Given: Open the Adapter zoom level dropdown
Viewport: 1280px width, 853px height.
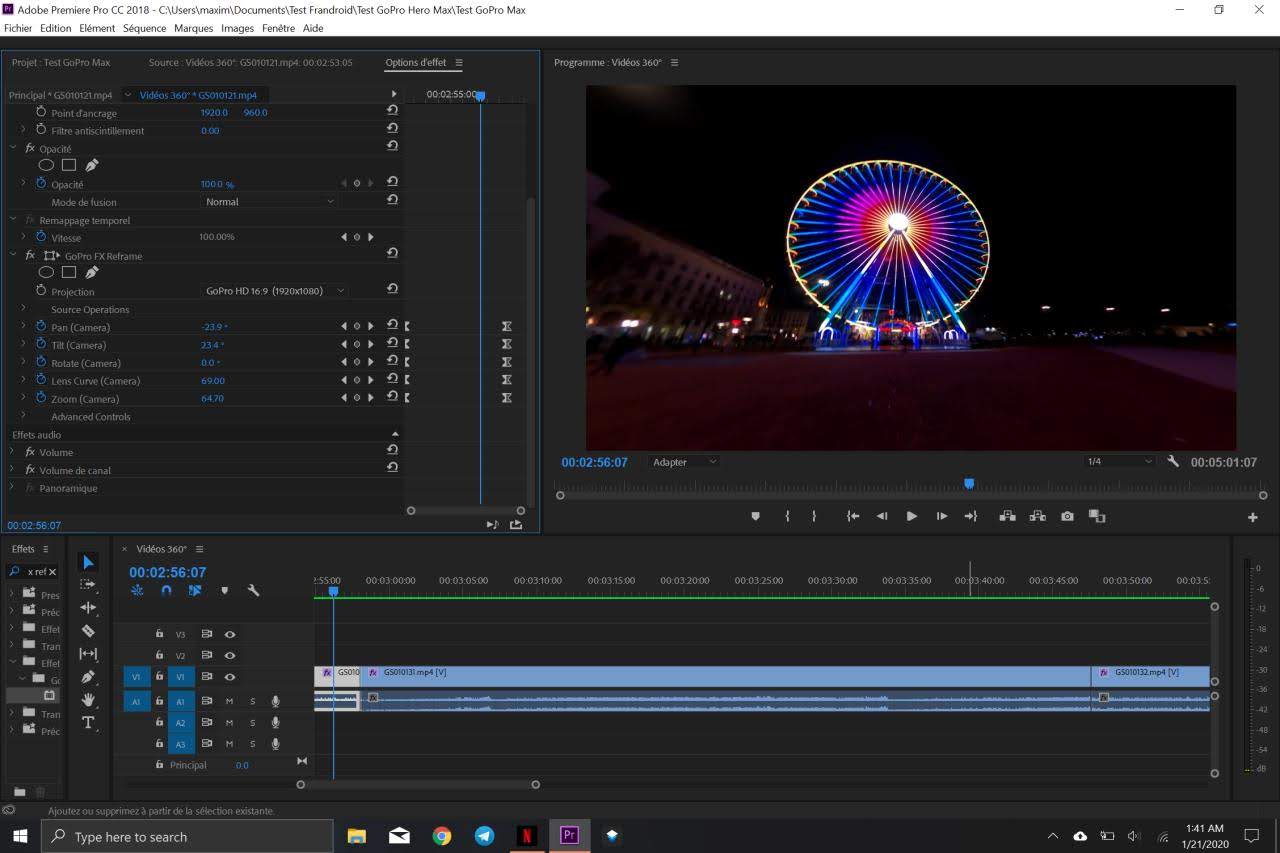Looking at the screenshot, I should coord(684,462).
